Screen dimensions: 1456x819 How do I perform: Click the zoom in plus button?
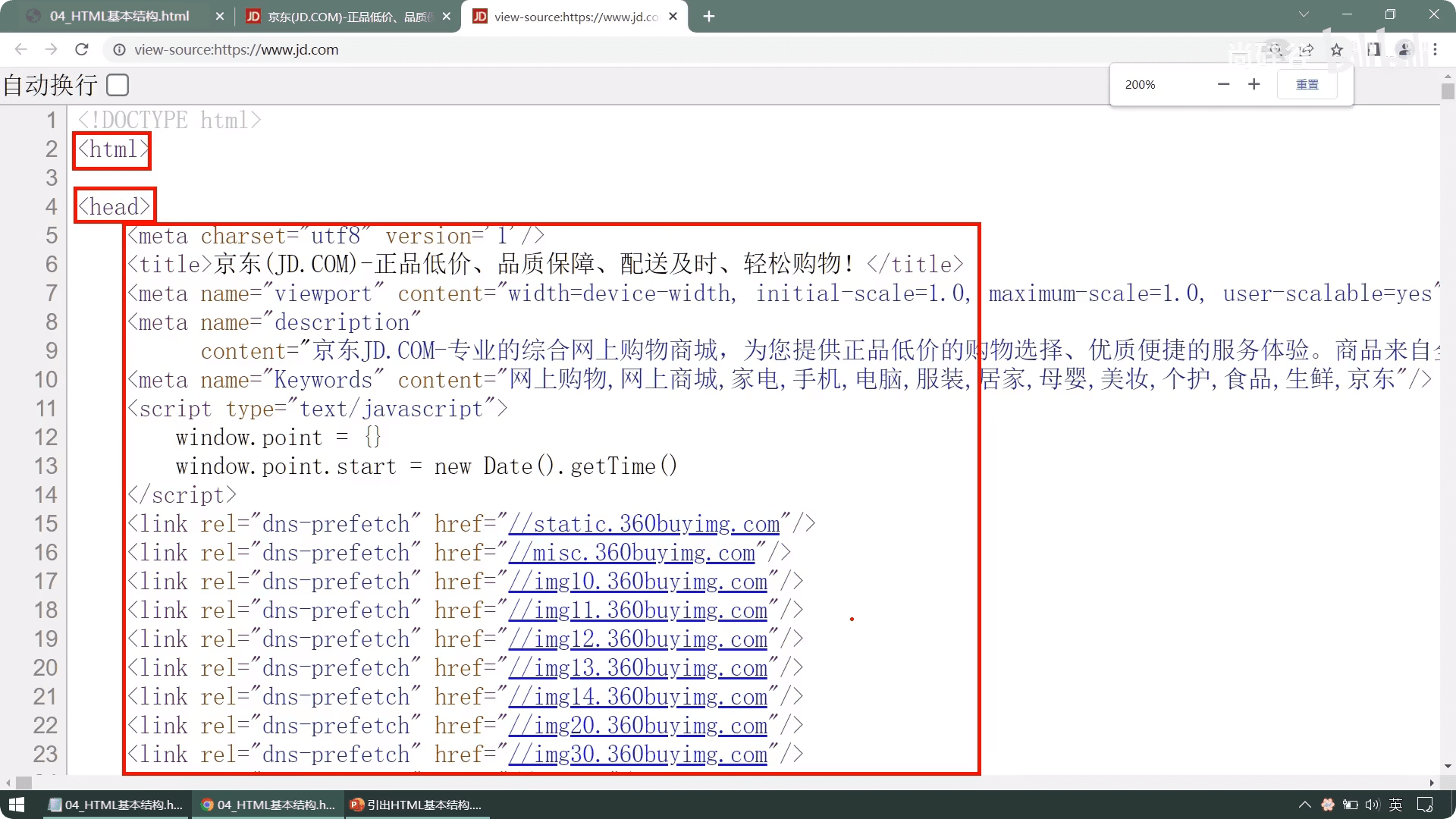1254,84
